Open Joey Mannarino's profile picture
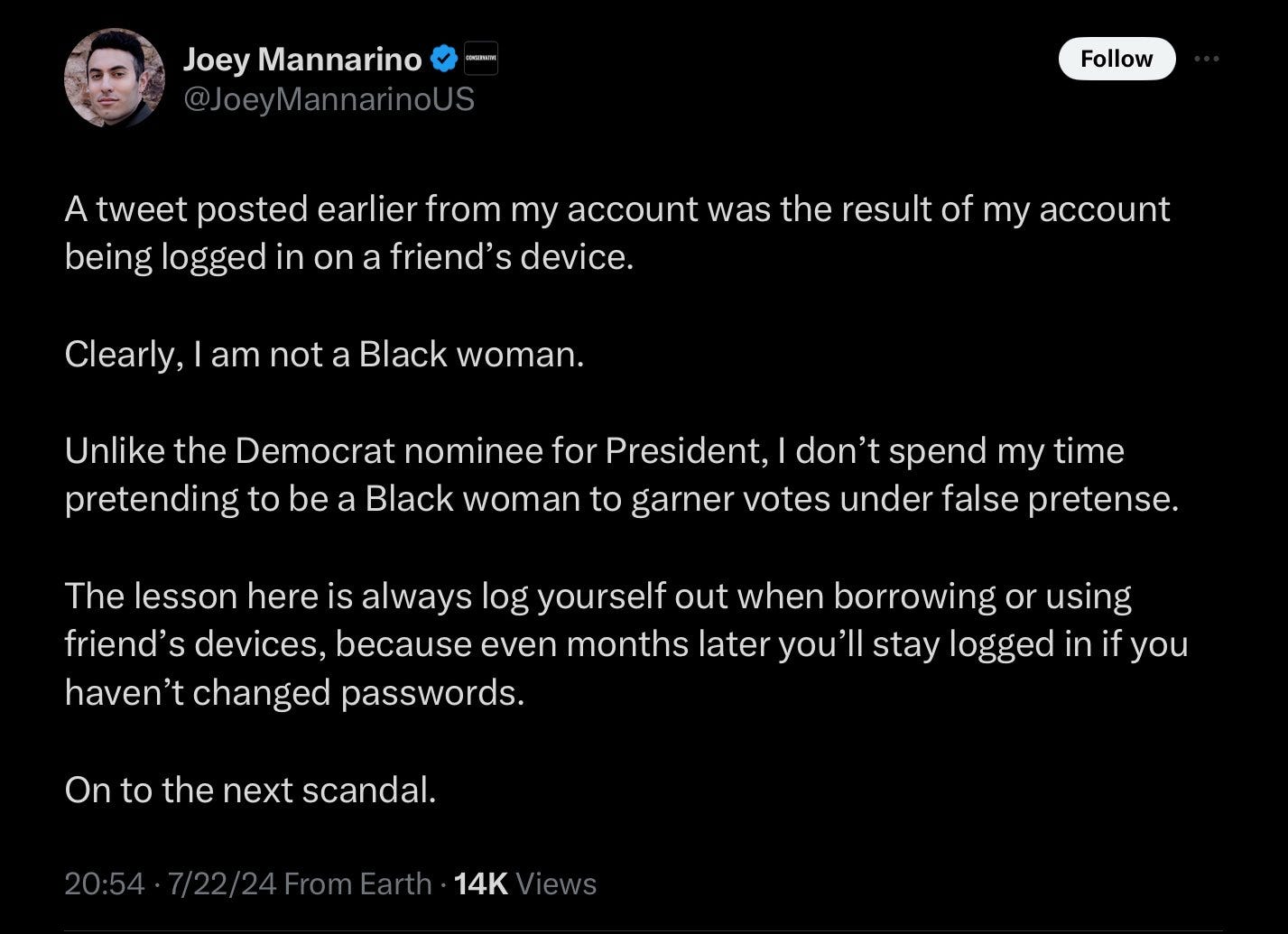Viewport: 1288px width, 934px height. (115, 79)
